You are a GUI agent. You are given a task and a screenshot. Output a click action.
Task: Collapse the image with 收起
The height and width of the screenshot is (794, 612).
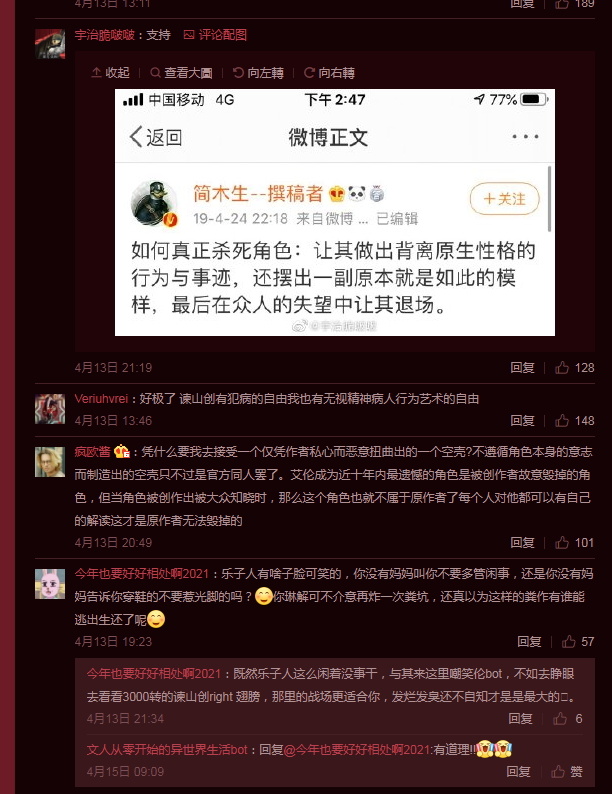(110, 73)
